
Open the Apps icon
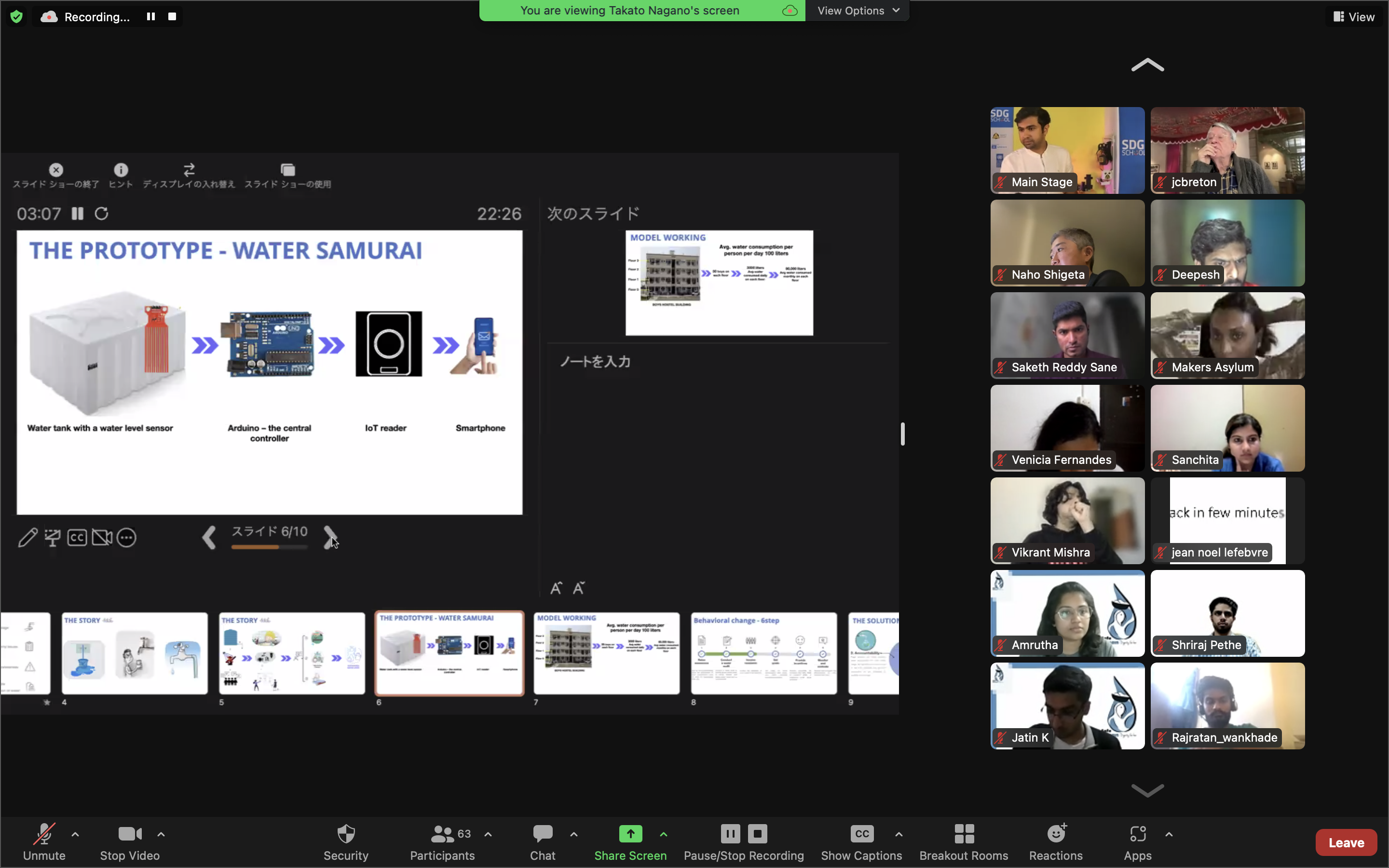tap(1137, 834)
